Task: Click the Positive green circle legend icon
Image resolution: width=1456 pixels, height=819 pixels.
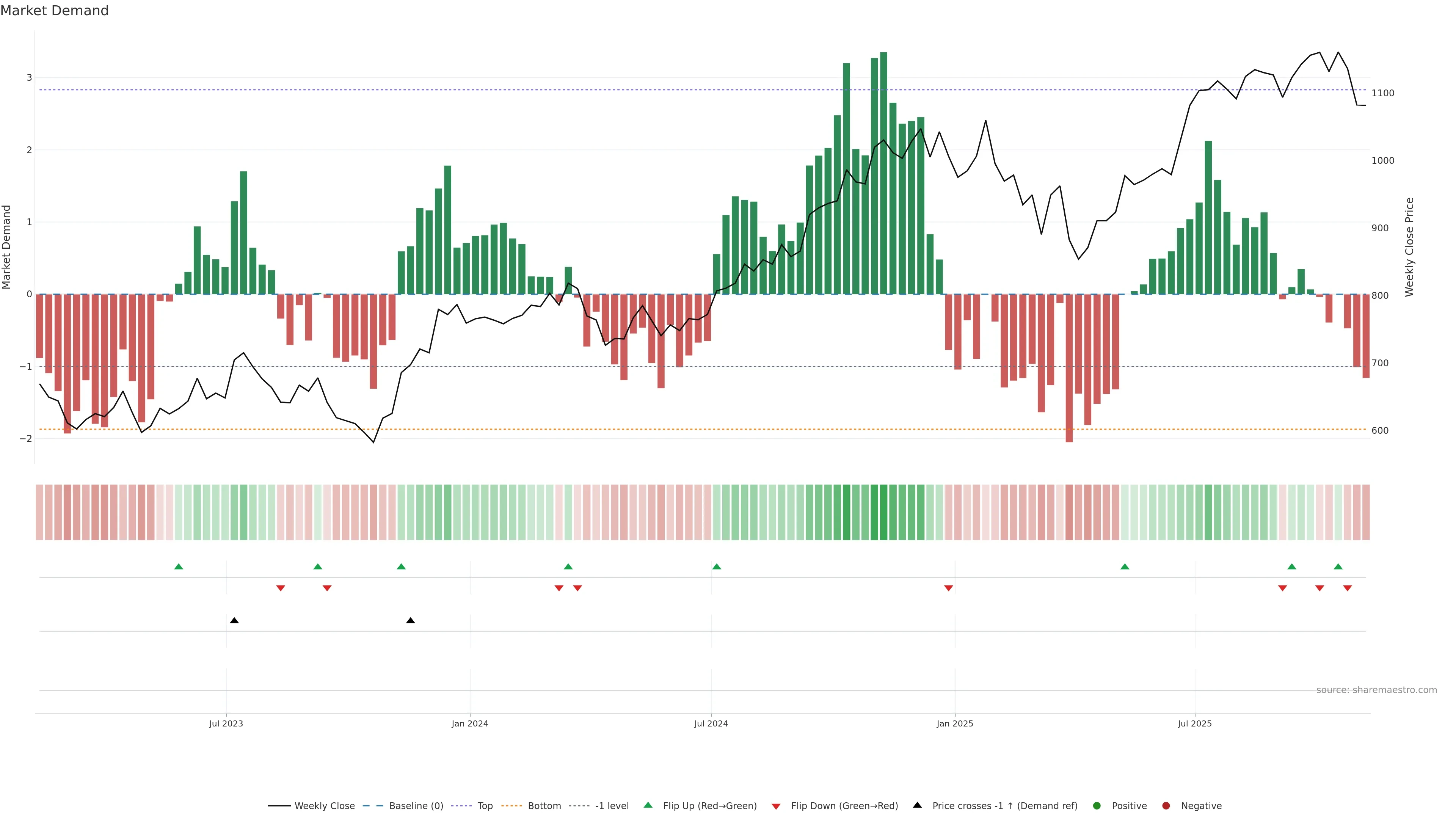Action: 1097,806
